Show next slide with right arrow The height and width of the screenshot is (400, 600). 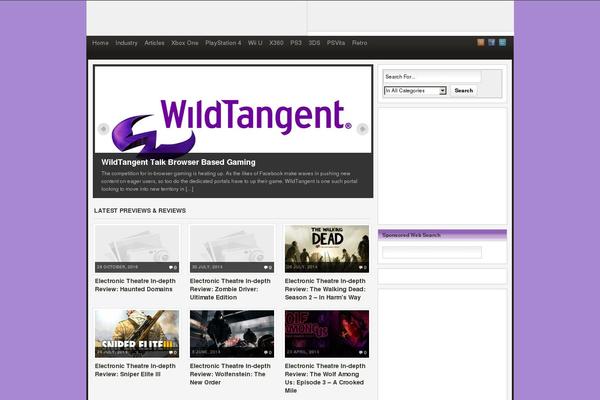(362, 129)
